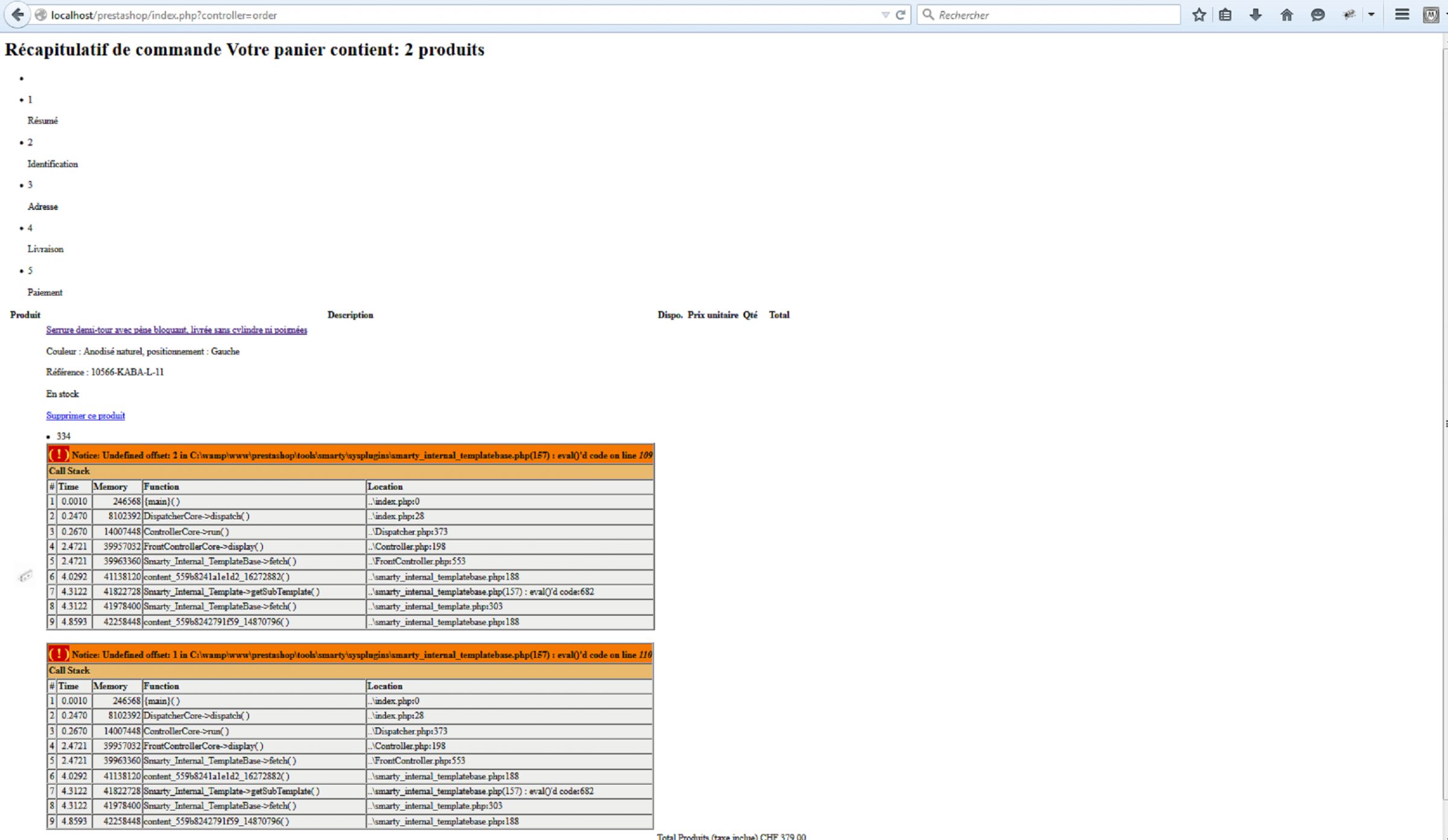Select the Paiement order step
The height and width of the screenshot is (840, 1448).
[45, 292]
